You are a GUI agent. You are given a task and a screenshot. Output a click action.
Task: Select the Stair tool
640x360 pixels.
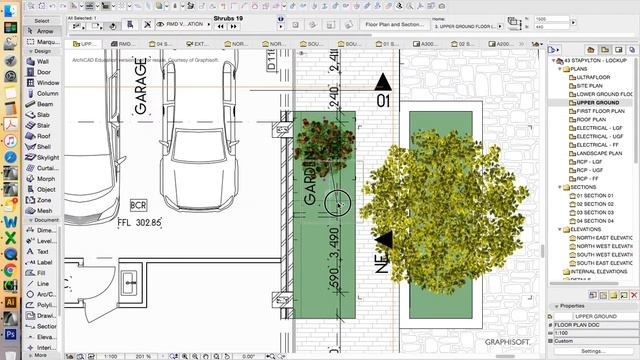pyautogui.click(x=42, y=125)
